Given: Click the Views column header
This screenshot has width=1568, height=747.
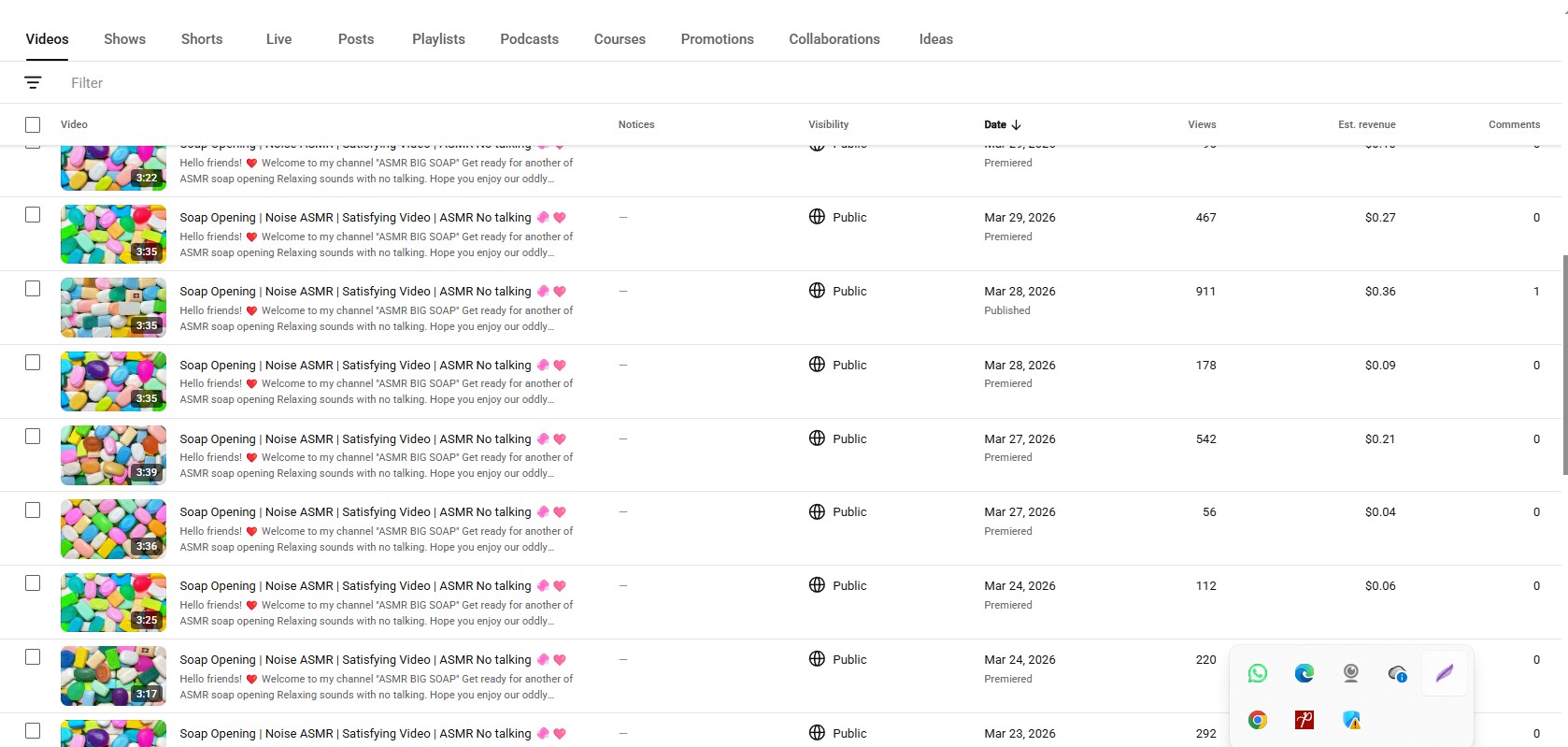Looking at the screenshot, I should coord(1202,124).
